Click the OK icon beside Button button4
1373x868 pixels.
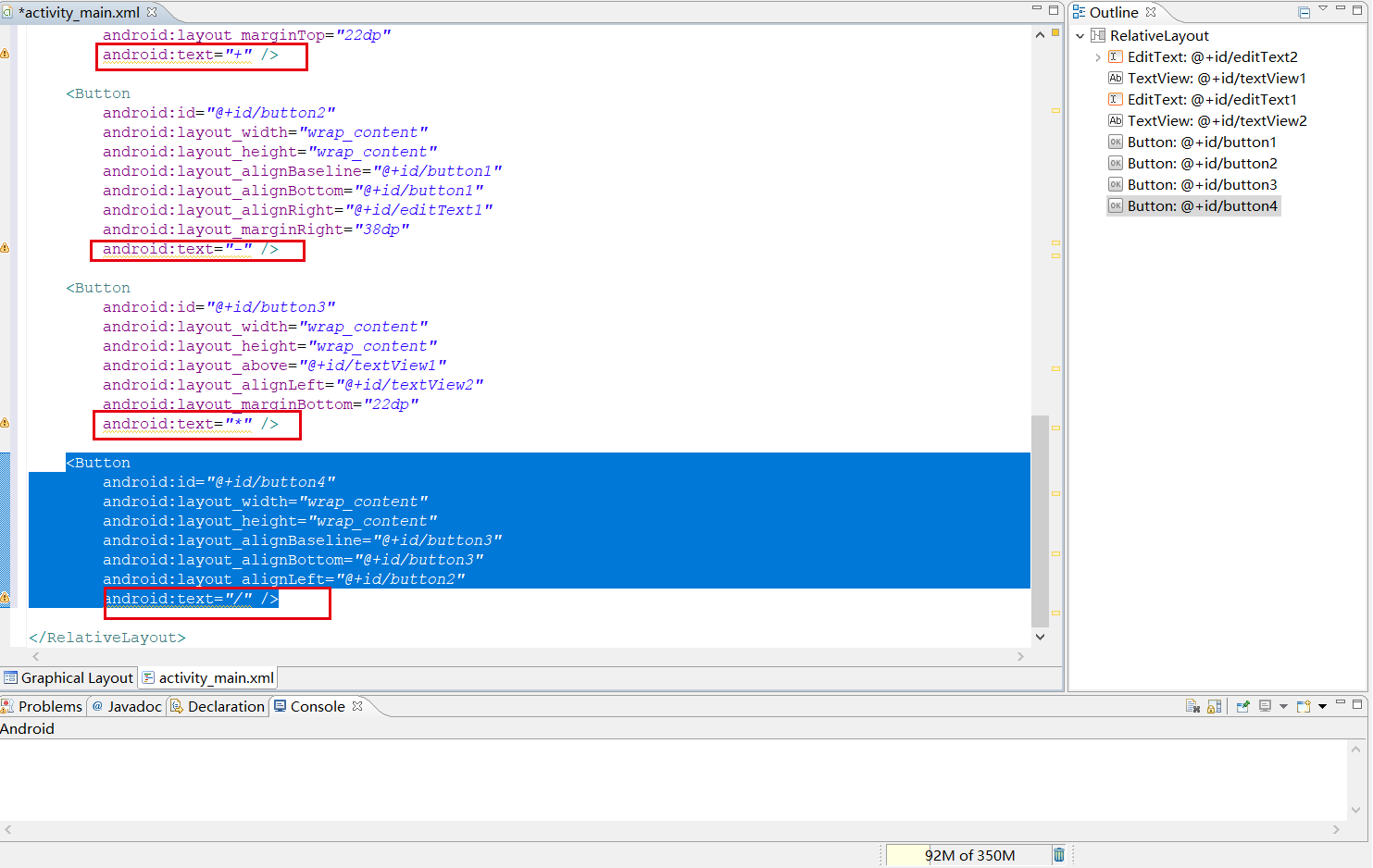[1116, 205]
